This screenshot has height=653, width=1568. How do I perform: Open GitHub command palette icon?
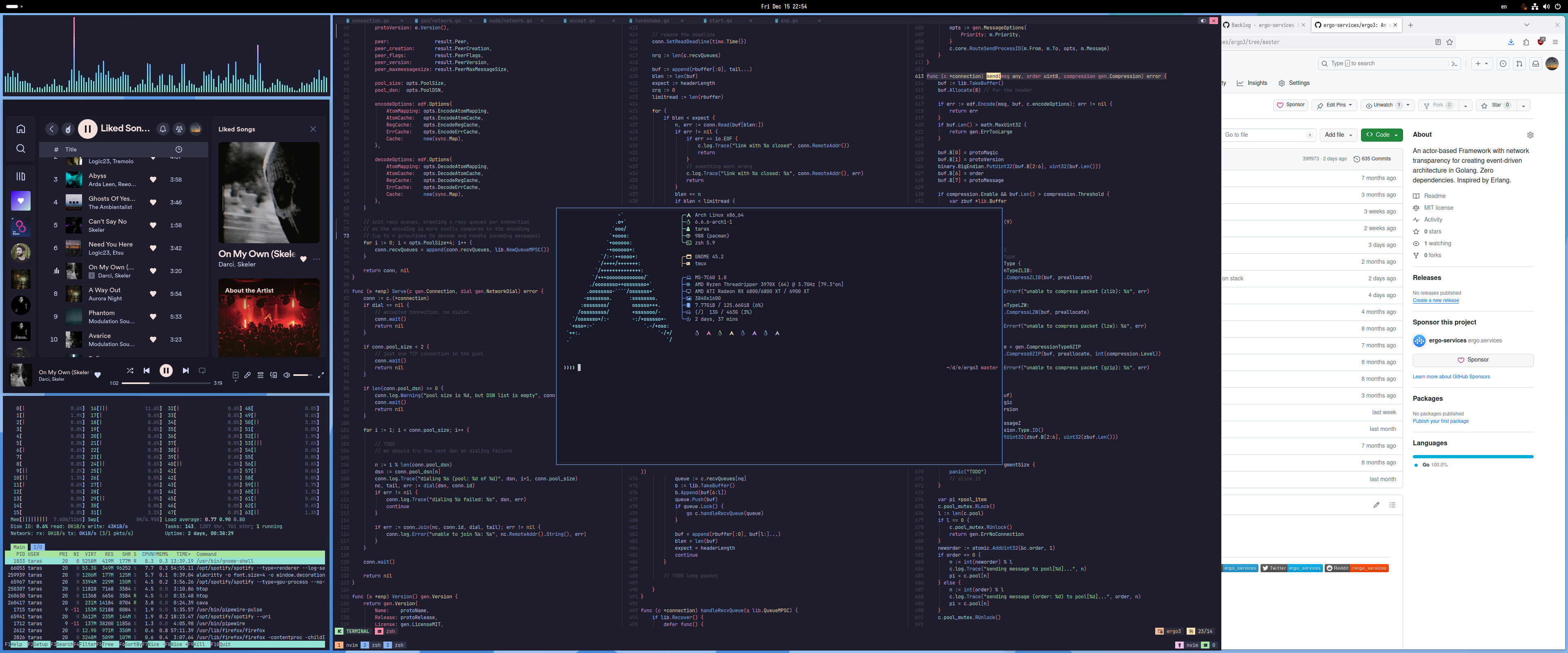1454,63
